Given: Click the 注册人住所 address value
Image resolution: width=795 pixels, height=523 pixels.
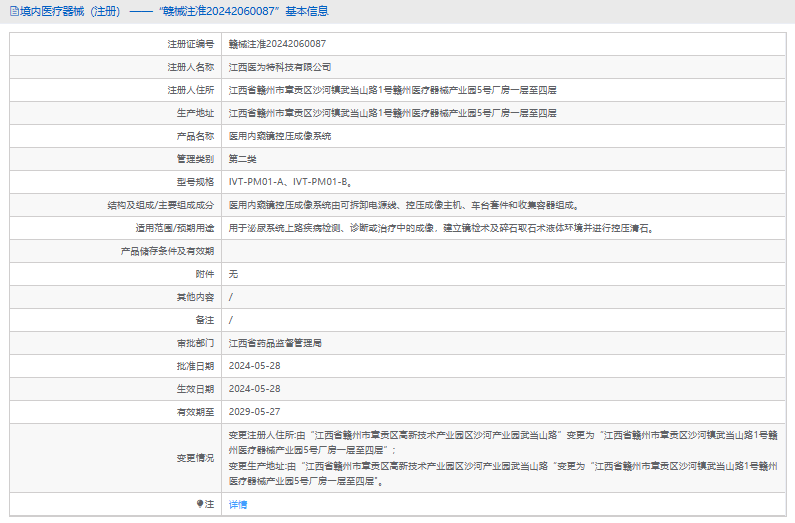Looking at the screenshot, I should 392,90.
